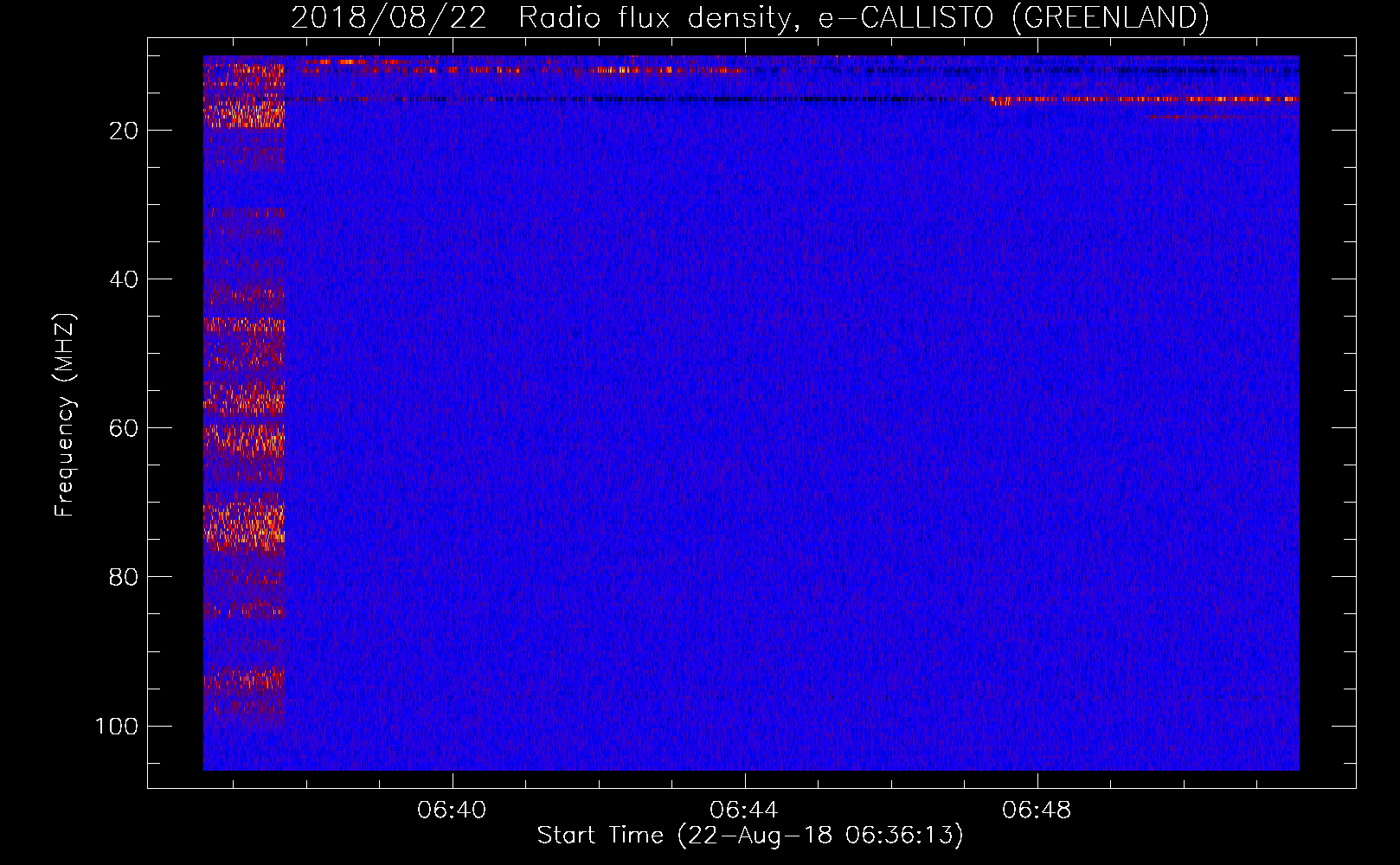
Task: Click the 'Start Time (22-Aug-18 06:36:13)' label
Action: click(750, 836)
